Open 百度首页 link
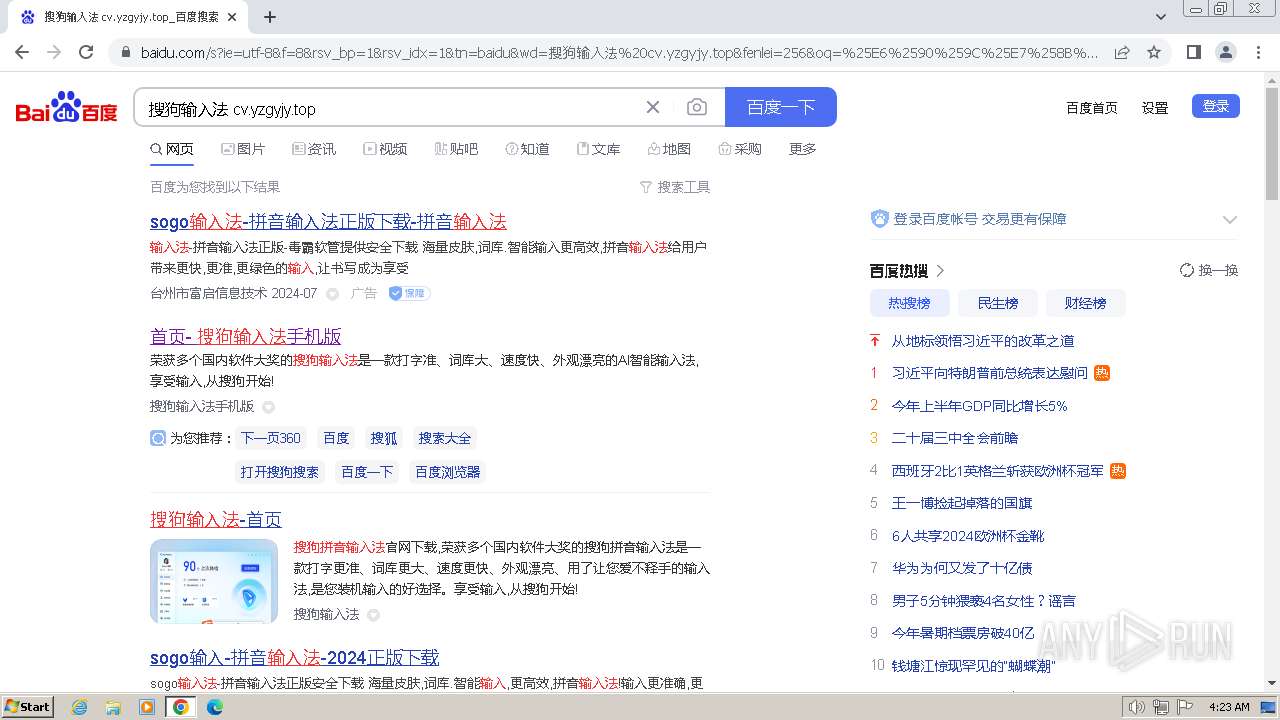The width and height of the screenshot is (1280, 720). pyautogui.click(x=1092, y=108)
